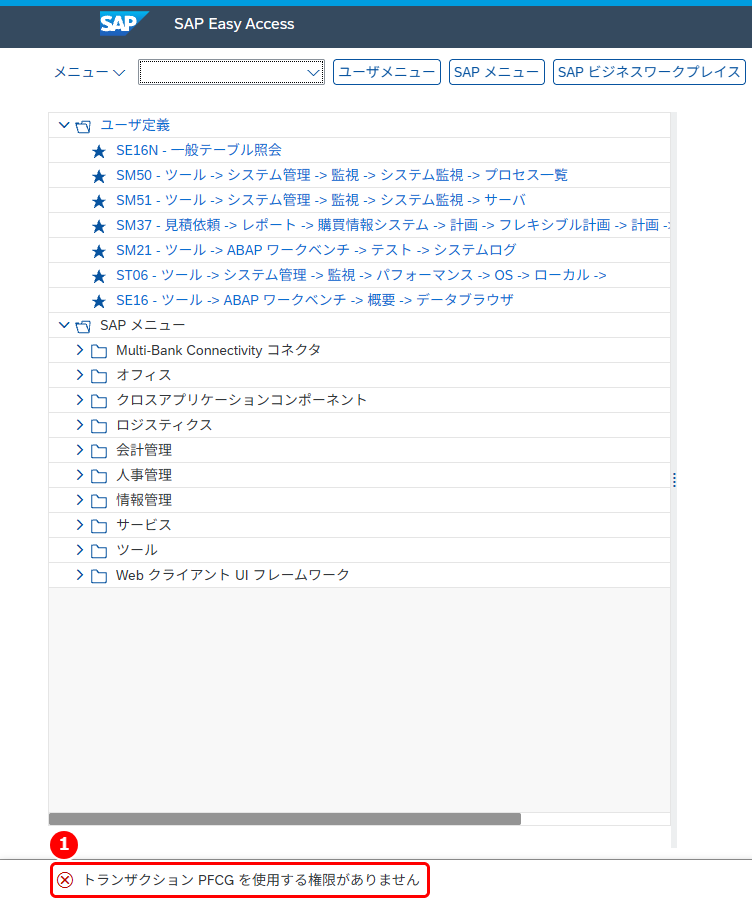Click the open folder icon beside ユーザ定義
This screenshot has height=900, width=752.
(83, 126)
